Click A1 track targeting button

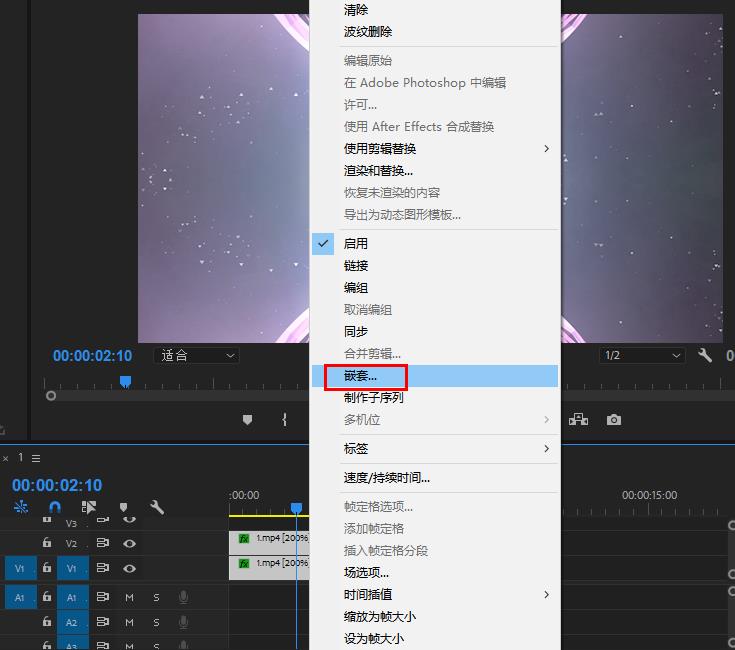point(73,597)
